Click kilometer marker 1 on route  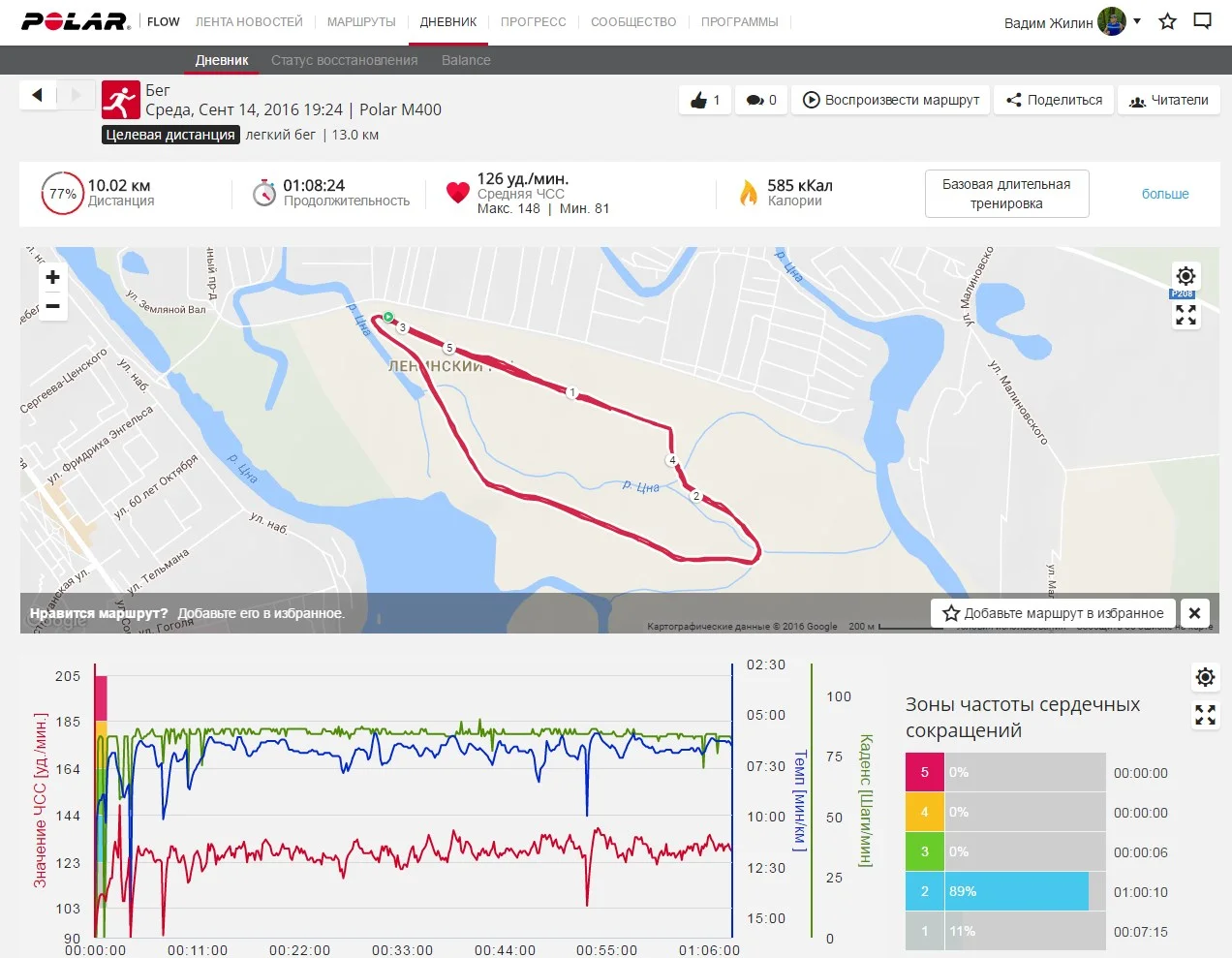click(x=572, y=392)
